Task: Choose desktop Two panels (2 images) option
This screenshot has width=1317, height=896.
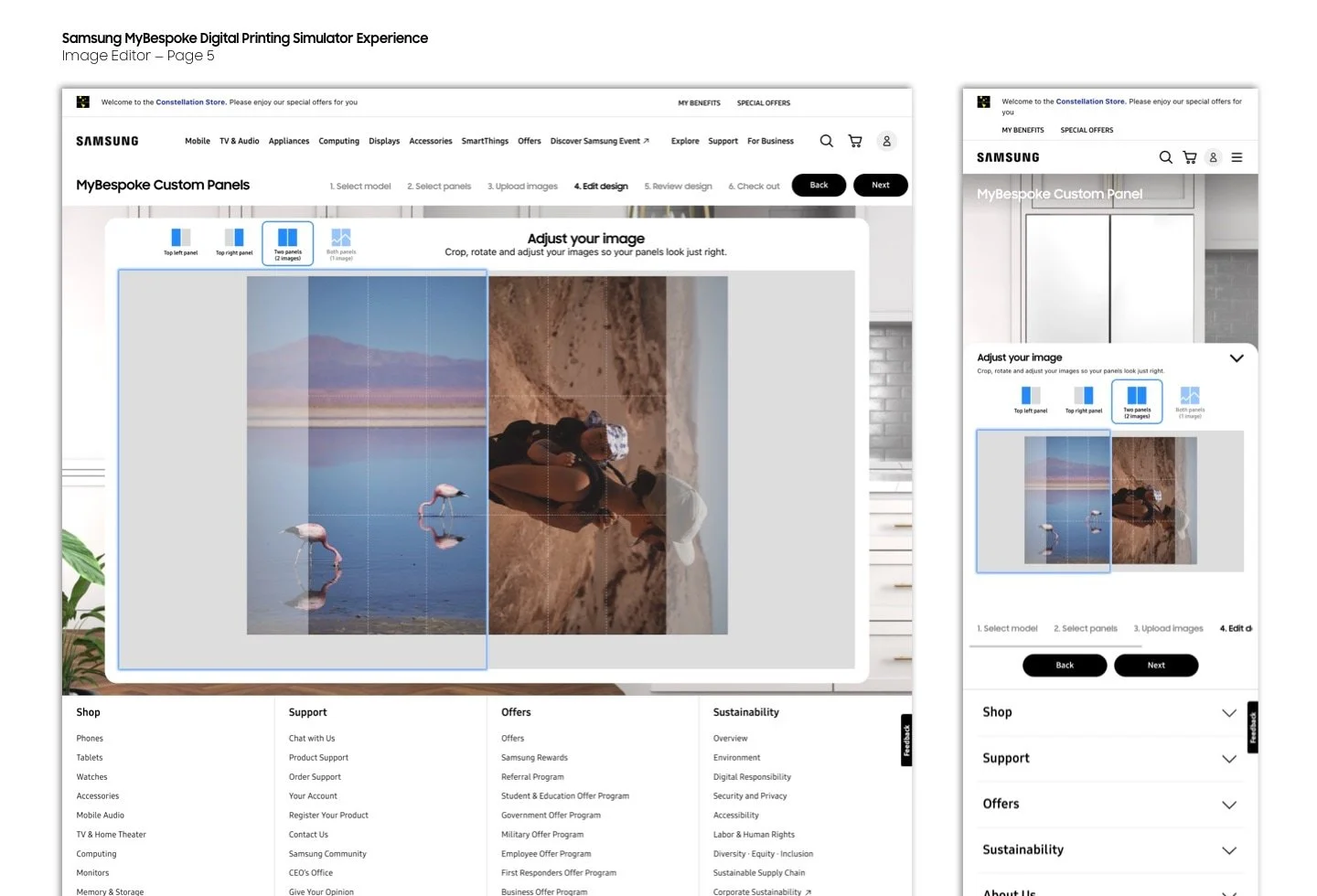Action: tap(288, 243)
